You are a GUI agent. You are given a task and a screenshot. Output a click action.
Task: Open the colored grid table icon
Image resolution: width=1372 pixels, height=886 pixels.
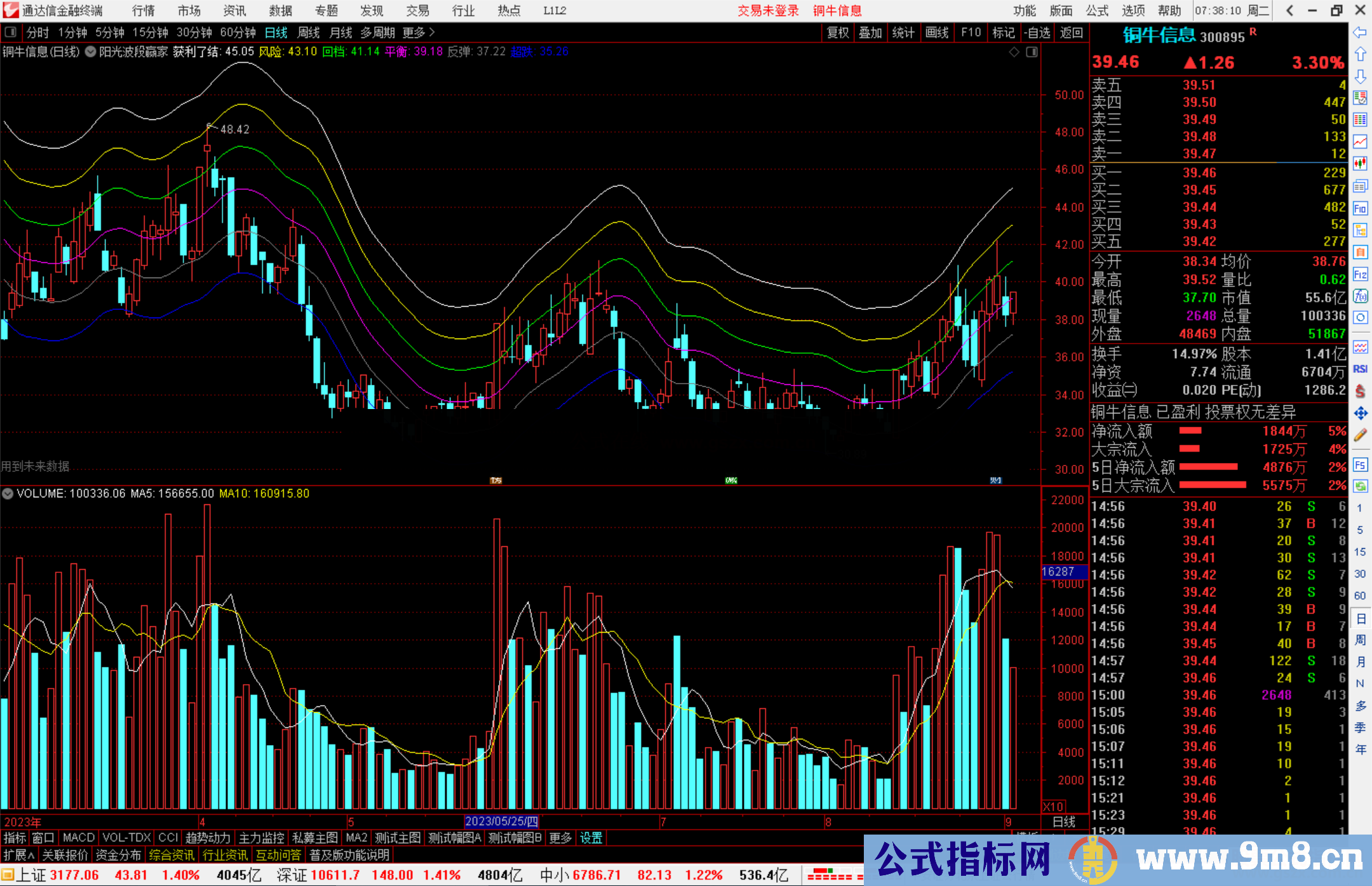click(1360, 120)
